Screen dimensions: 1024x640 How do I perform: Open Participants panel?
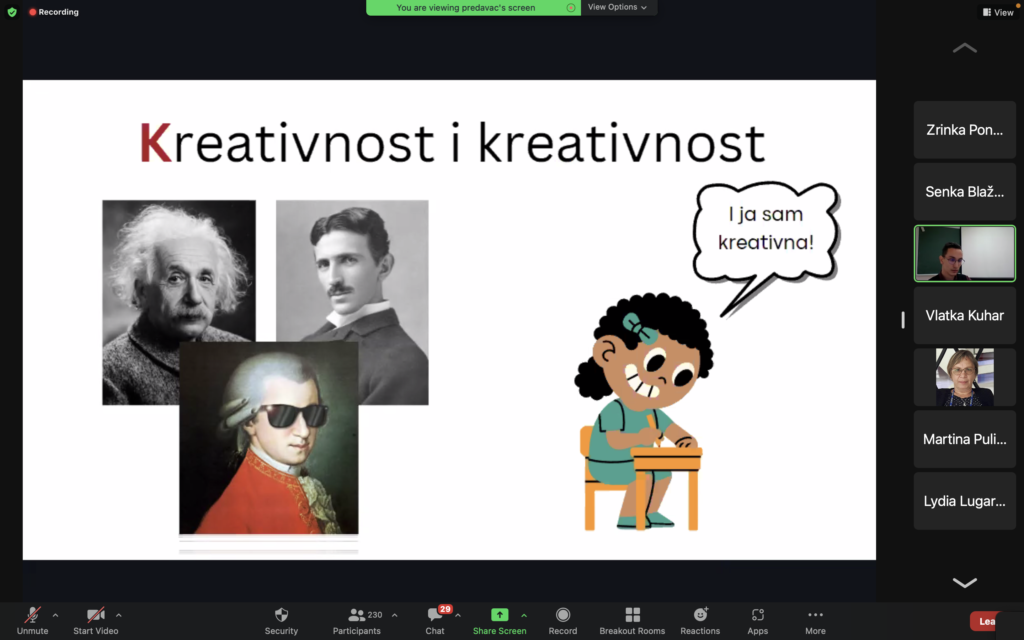(357, 620)
